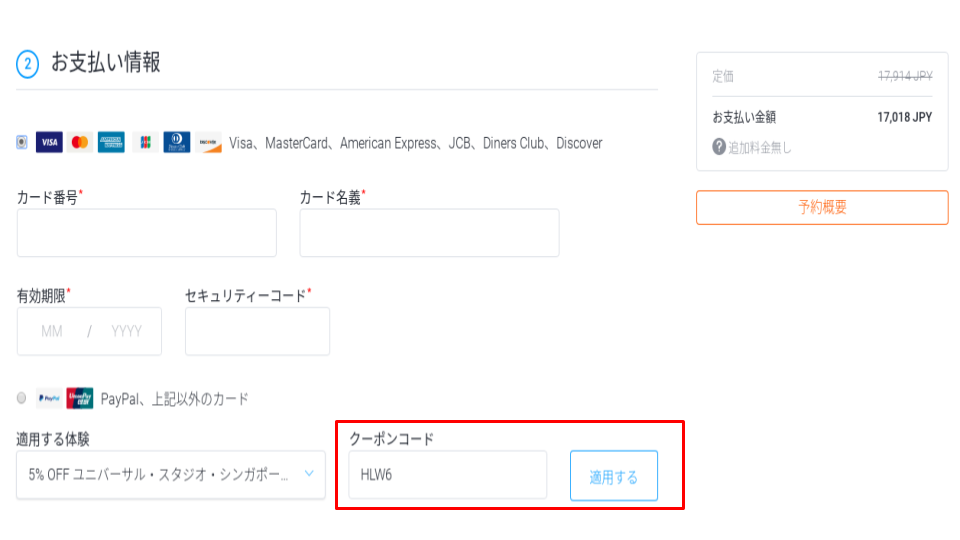Click the chevron arrow in 5% OFF dropdown
This screenshot has width=960, height=540.
tap(309, 474)
